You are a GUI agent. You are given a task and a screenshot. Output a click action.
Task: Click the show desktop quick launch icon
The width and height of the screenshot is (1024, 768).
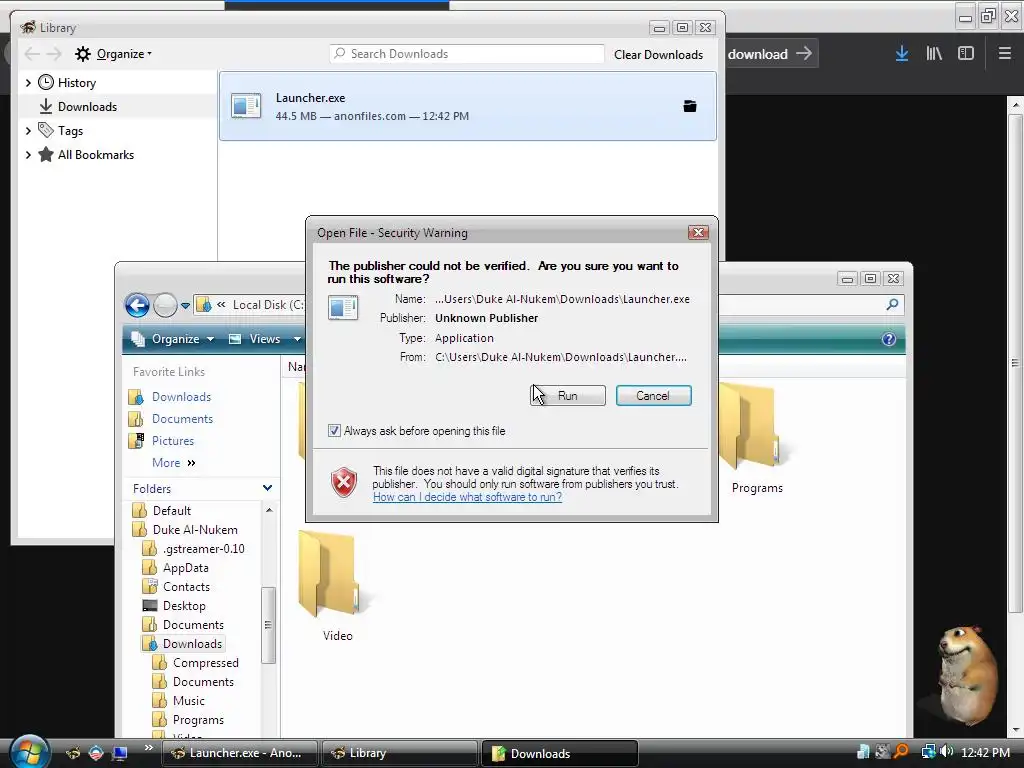pos(120,753)
